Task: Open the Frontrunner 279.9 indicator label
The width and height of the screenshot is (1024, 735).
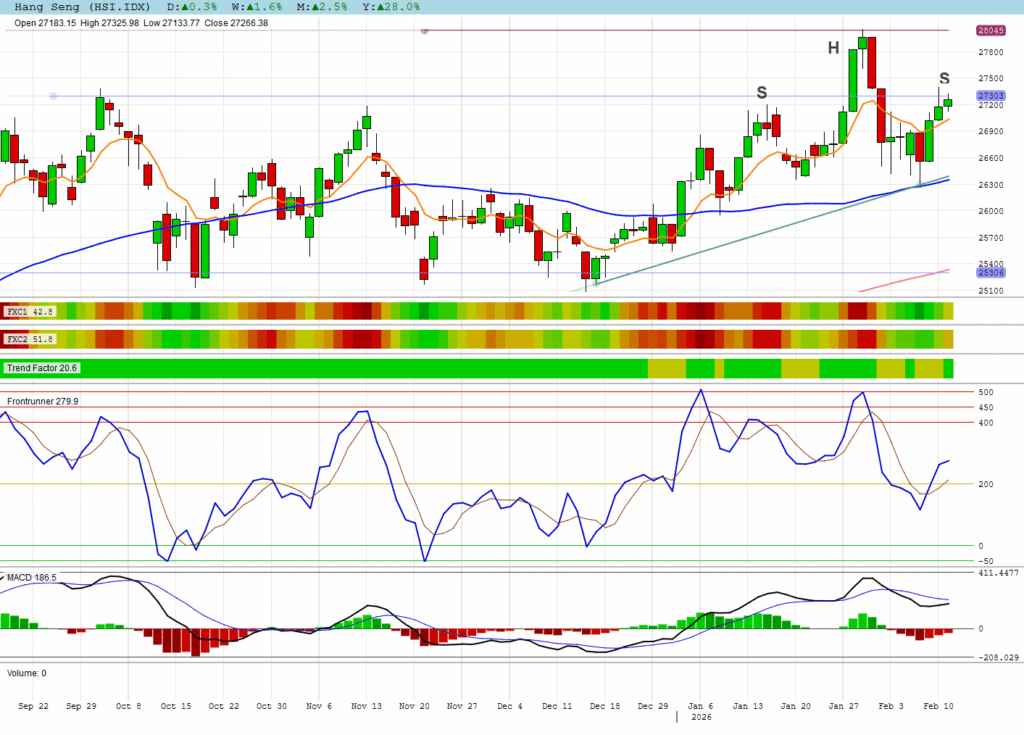Action: tap(43, 401)
